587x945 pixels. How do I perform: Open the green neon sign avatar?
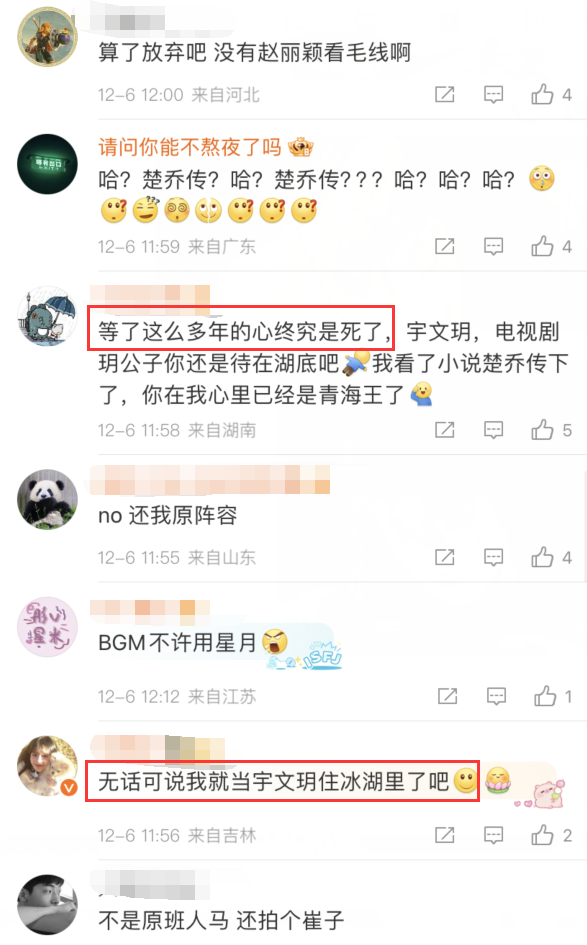(47, 164)
